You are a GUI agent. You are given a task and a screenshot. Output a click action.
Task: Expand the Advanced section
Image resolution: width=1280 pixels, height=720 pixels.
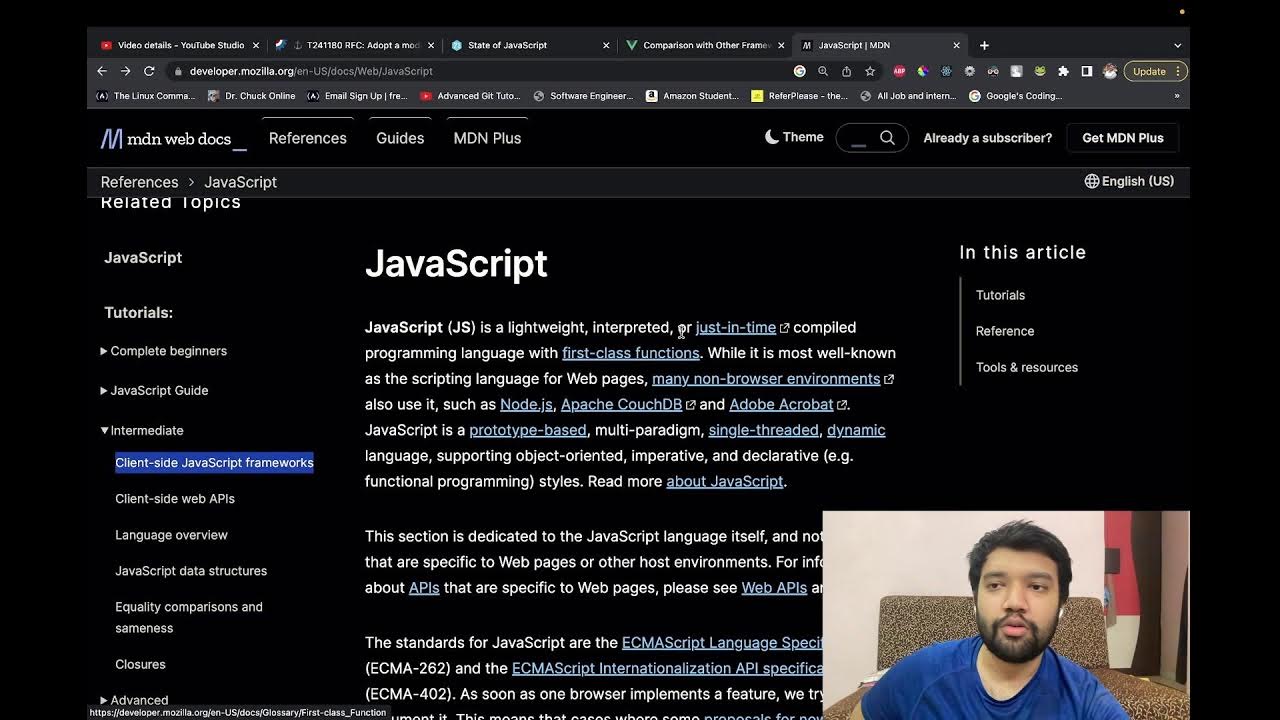coord(134,700)
